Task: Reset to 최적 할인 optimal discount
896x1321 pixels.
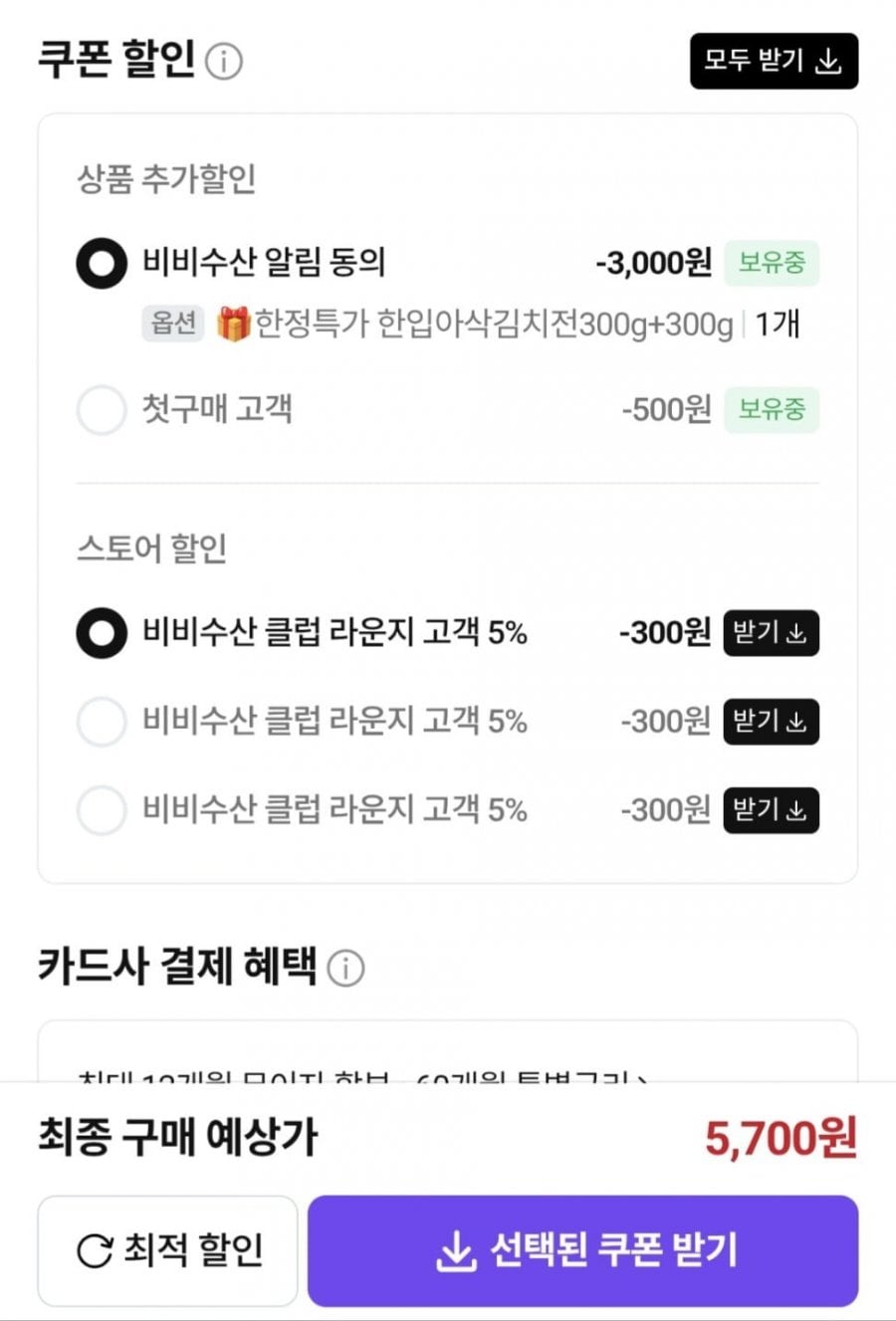Action: pos(168,1250)
